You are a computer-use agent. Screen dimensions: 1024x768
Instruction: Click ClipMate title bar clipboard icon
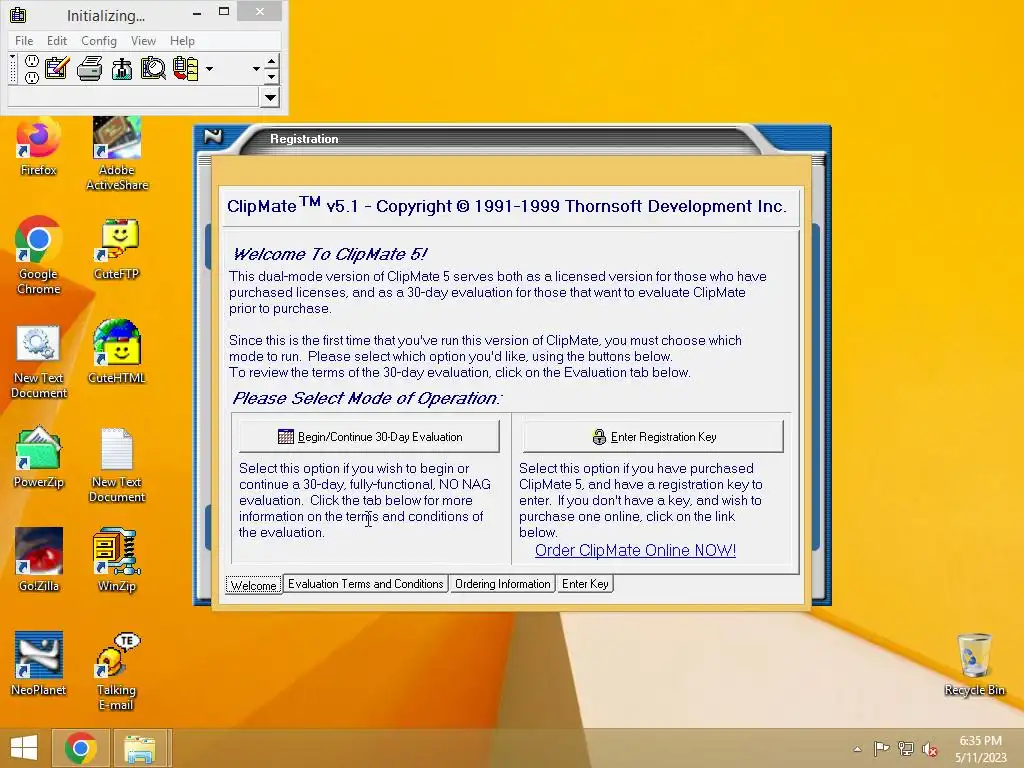(18, 14)
